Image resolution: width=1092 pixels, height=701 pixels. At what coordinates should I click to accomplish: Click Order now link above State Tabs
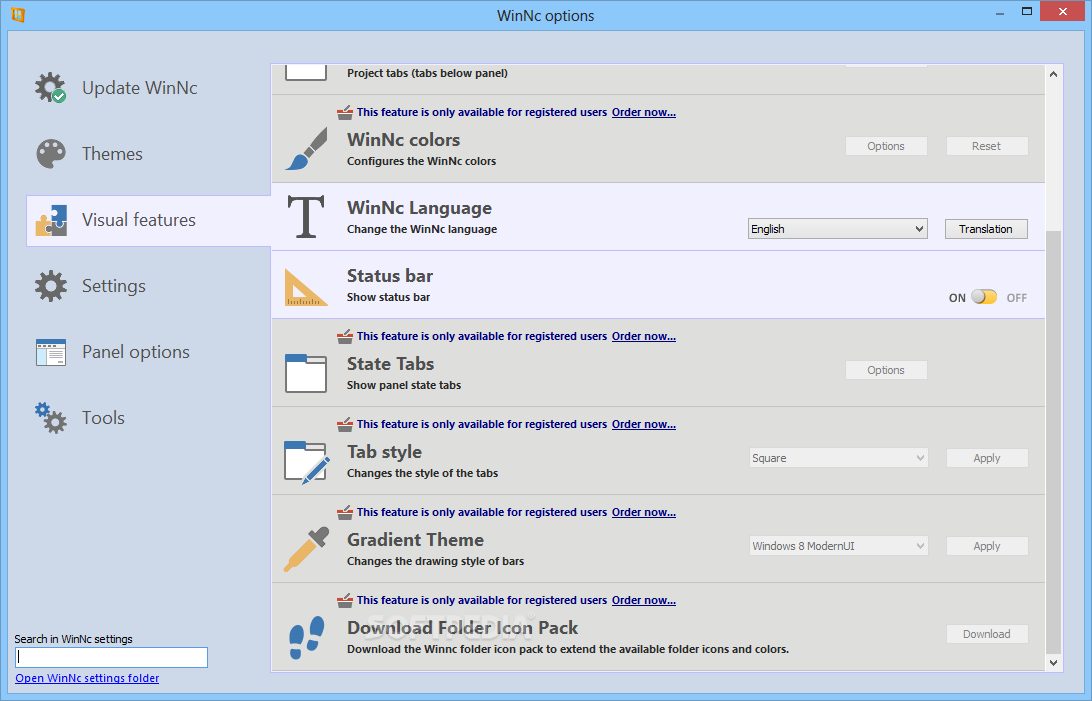(644, 336)
